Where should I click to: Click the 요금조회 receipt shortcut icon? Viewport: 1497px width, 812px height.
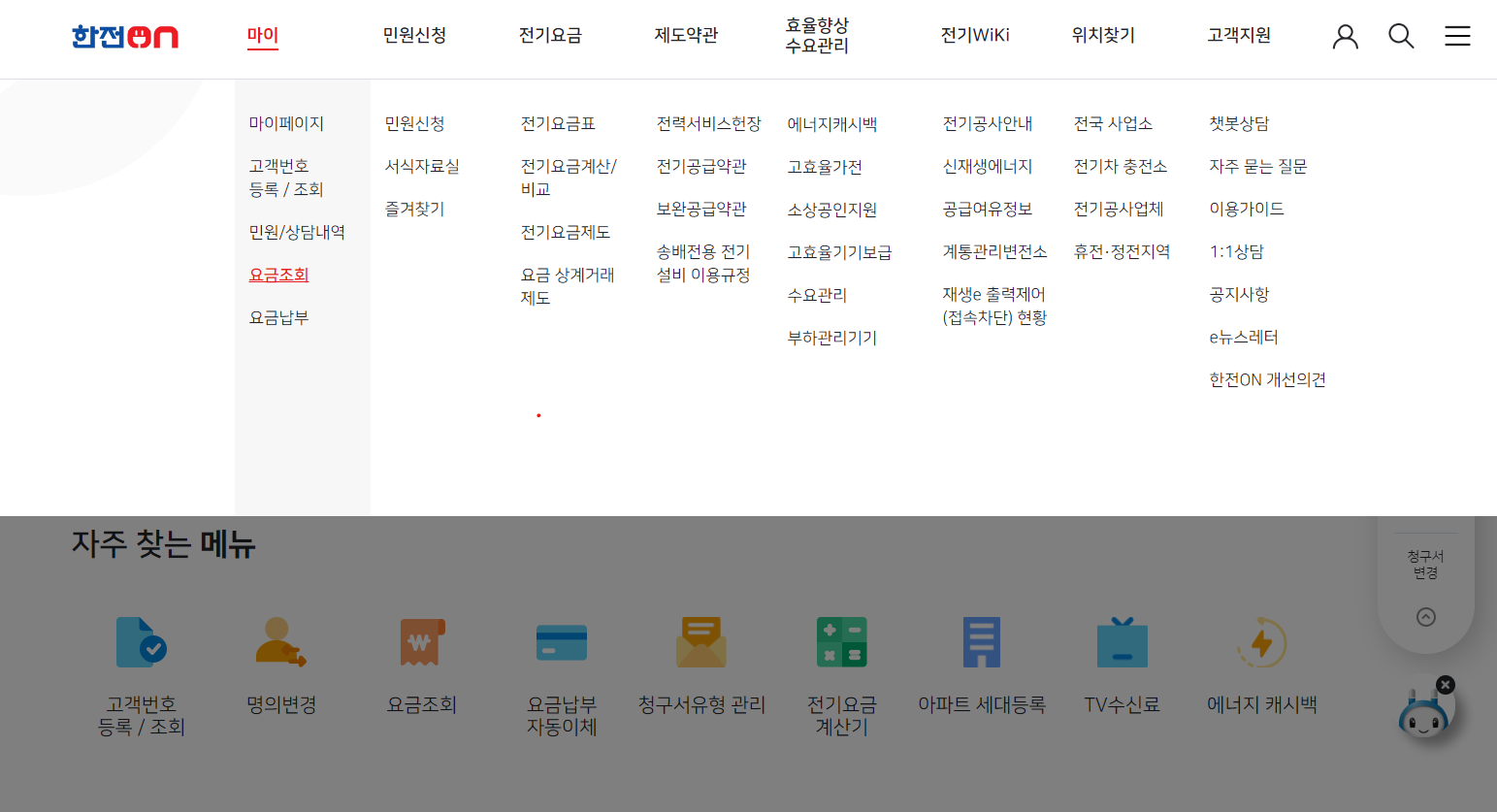tap(421, 642)
